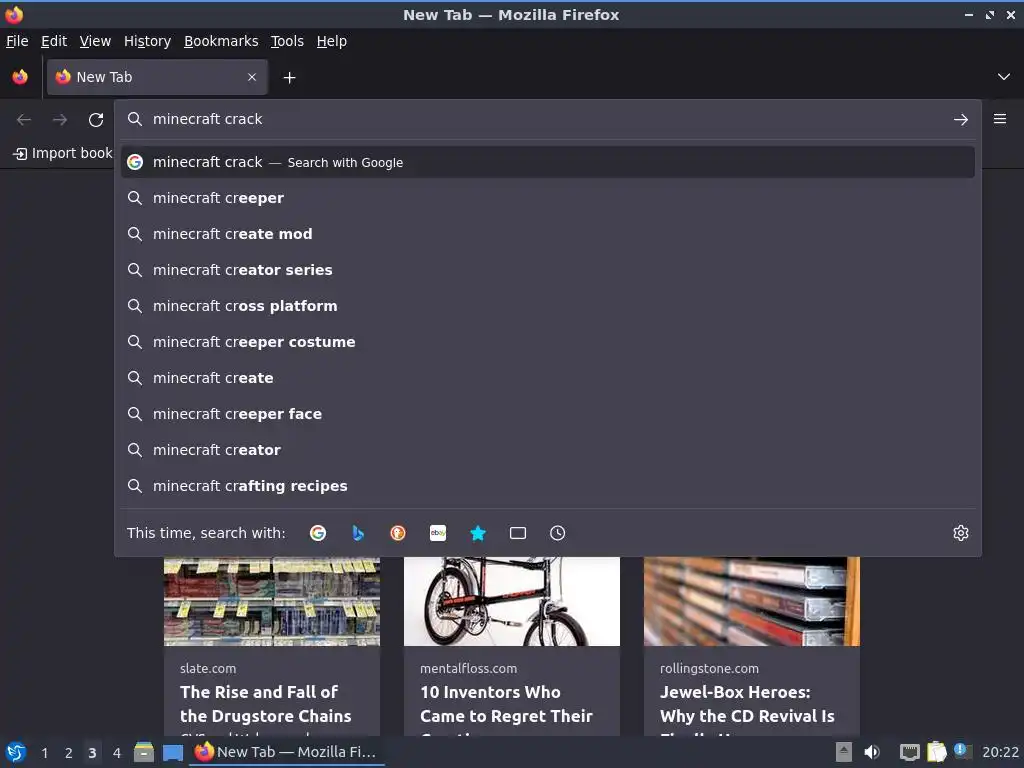Search this time with Bing icon
This screenshot has height=768, width=1024.
(358, 533)
